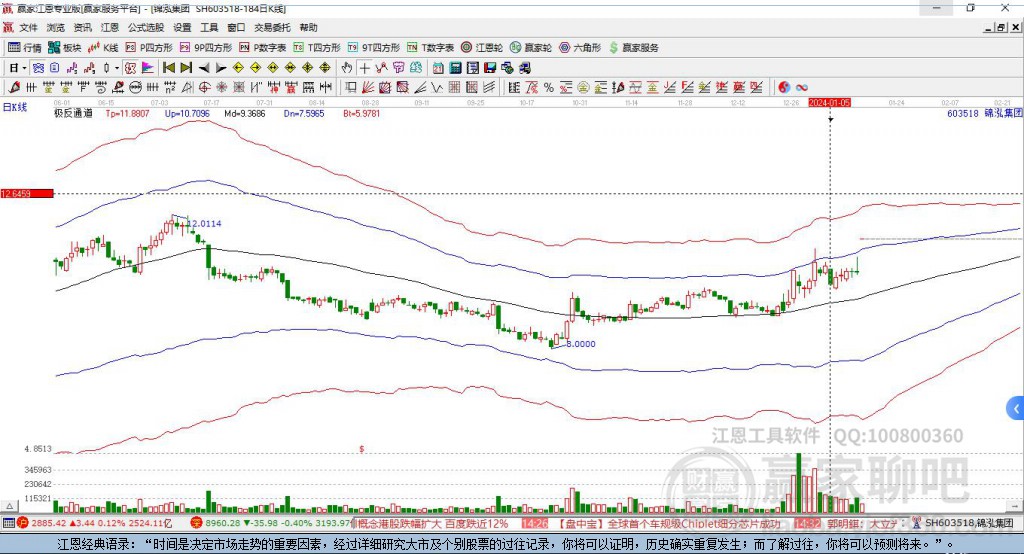Click the red floppy save icon
1024x554 pixels.
pyautogui.click(x=490, y=68)
